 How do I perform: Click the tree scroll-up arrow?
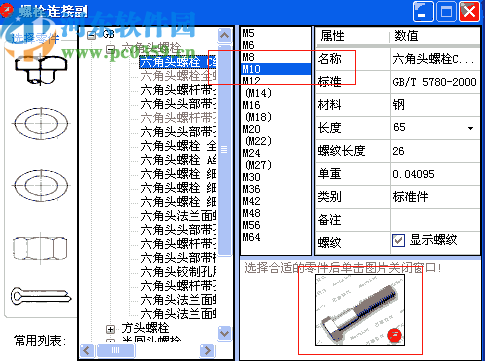point(225,35)
